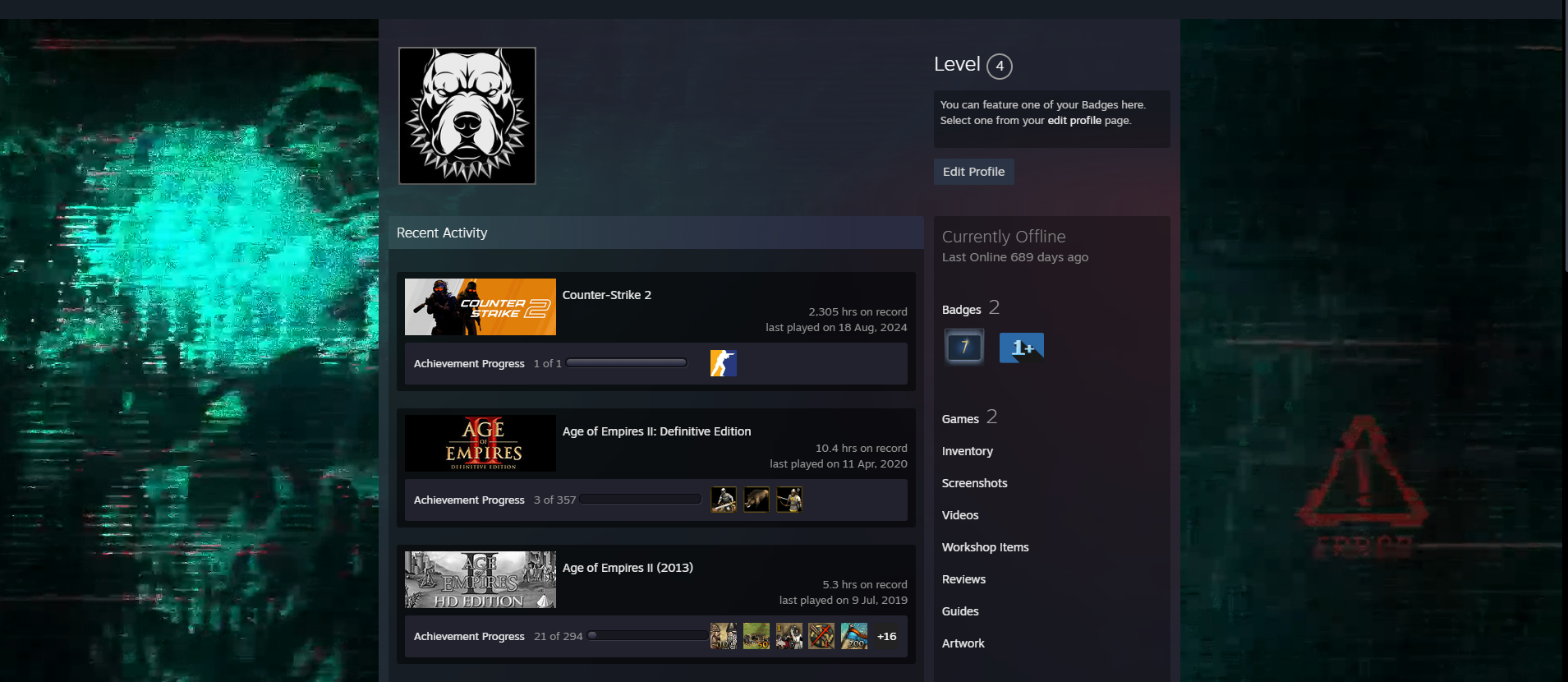Click the Edit Profile button
The image size is (1568, 682).
(x=974, y=172)
